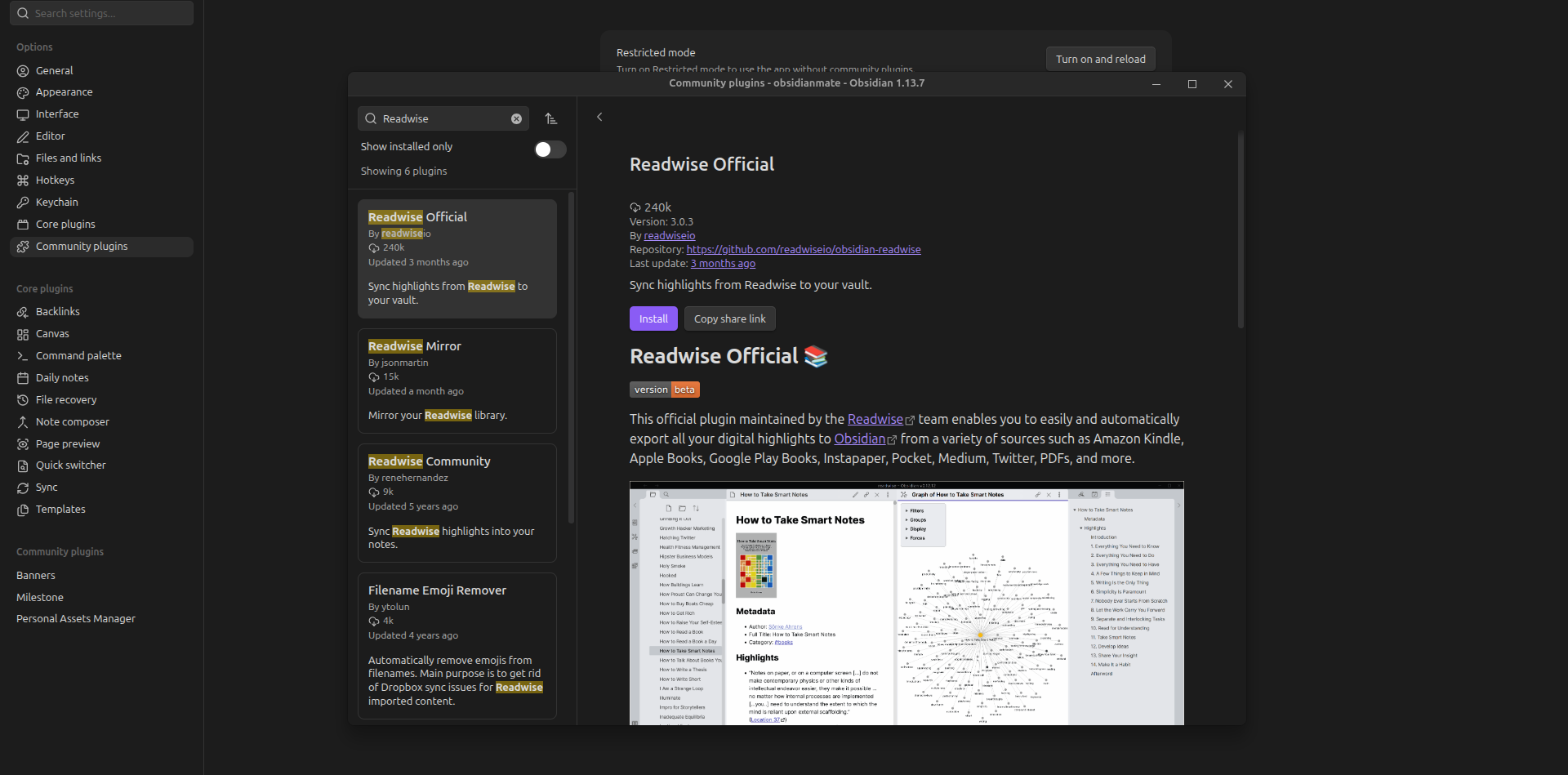Click the Appearance palette icon

coord(23,93)
